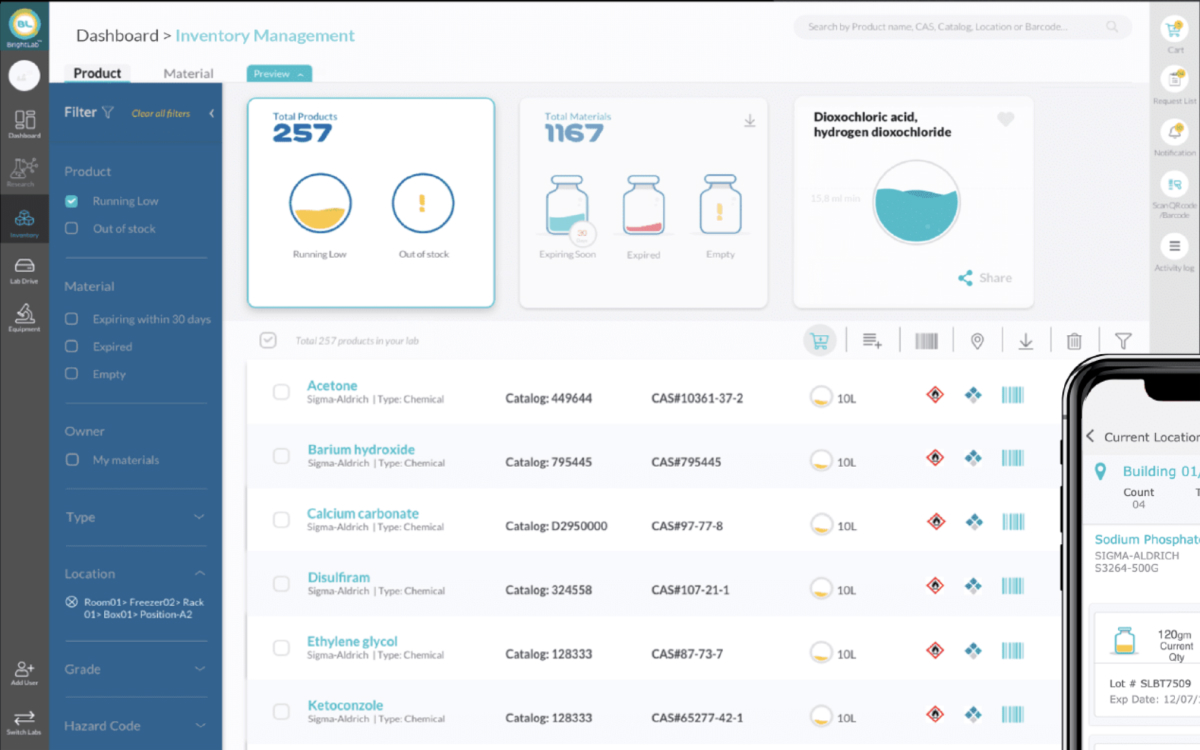Viewport: 1200px width, 750px height.
Task: Click the Scan QRcode/Barcode icon
Action: (x=1175, y=185)
